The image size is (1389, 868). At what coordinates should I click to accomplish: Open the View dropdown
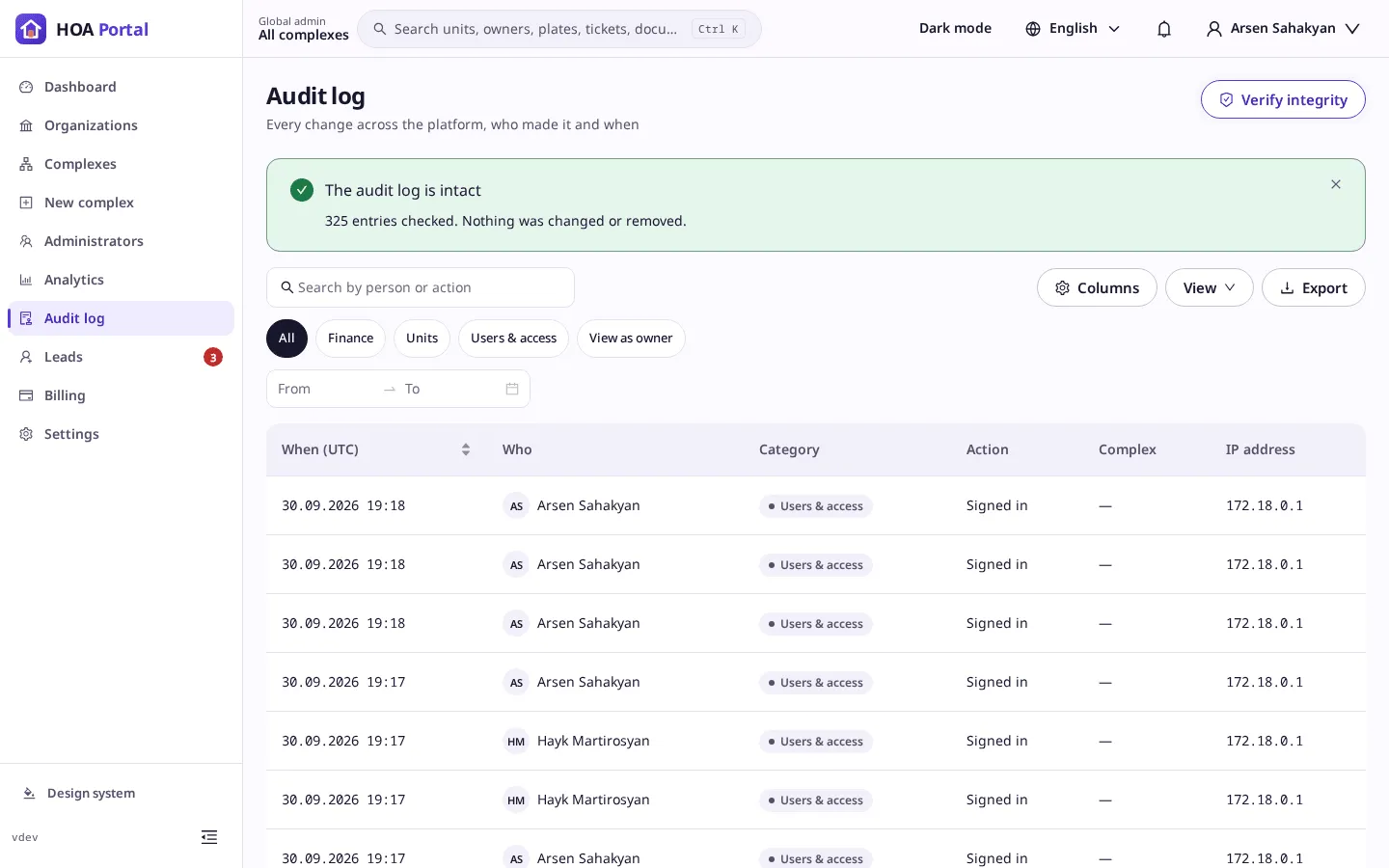click(x=1209, y=287)
